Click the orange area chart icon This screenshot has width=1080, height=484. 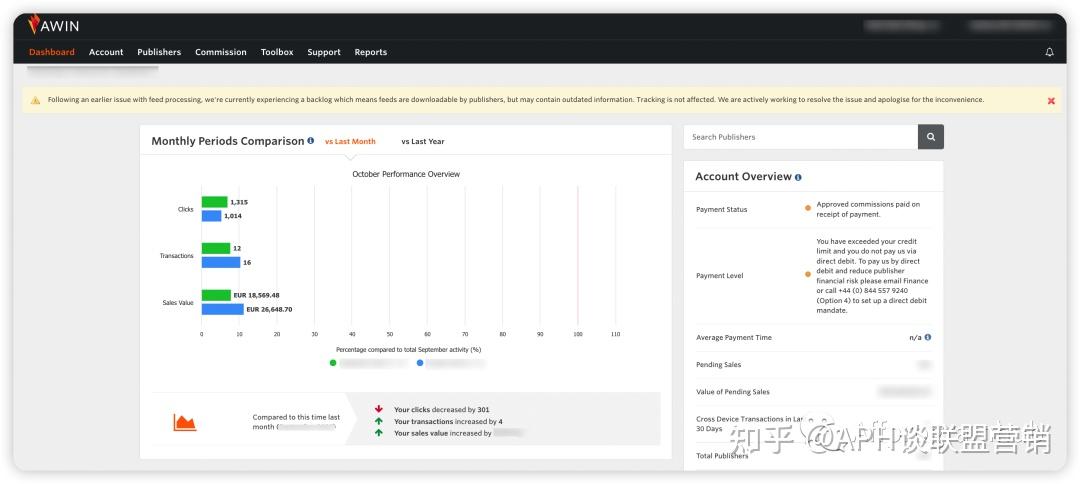click(185, 422)
